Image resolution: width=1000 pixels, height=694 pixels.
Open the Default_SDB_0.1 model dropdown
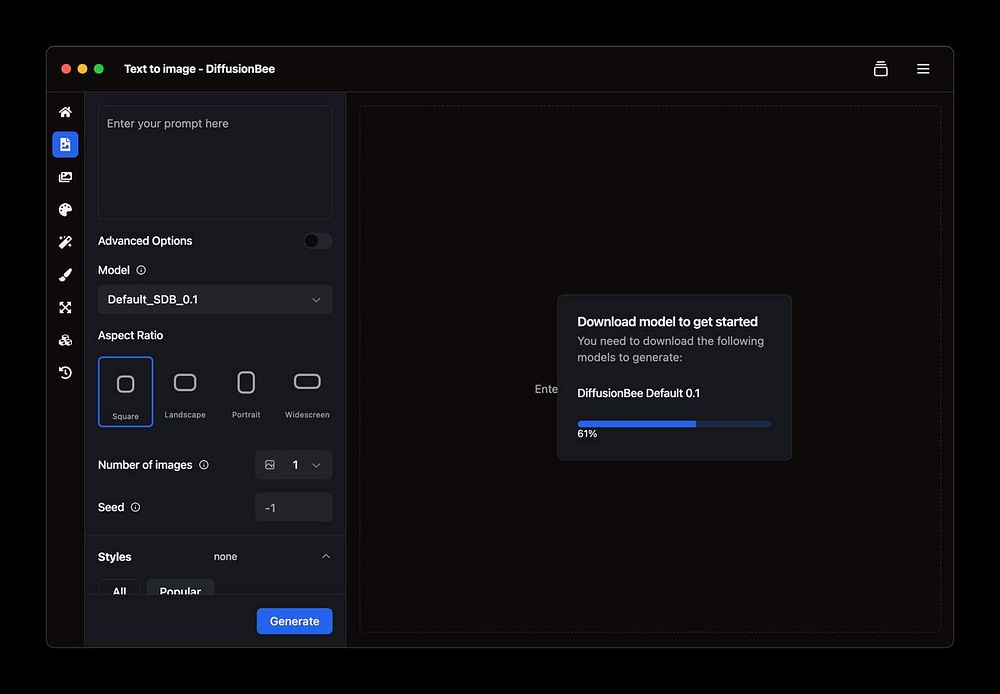tap(215, 300)
